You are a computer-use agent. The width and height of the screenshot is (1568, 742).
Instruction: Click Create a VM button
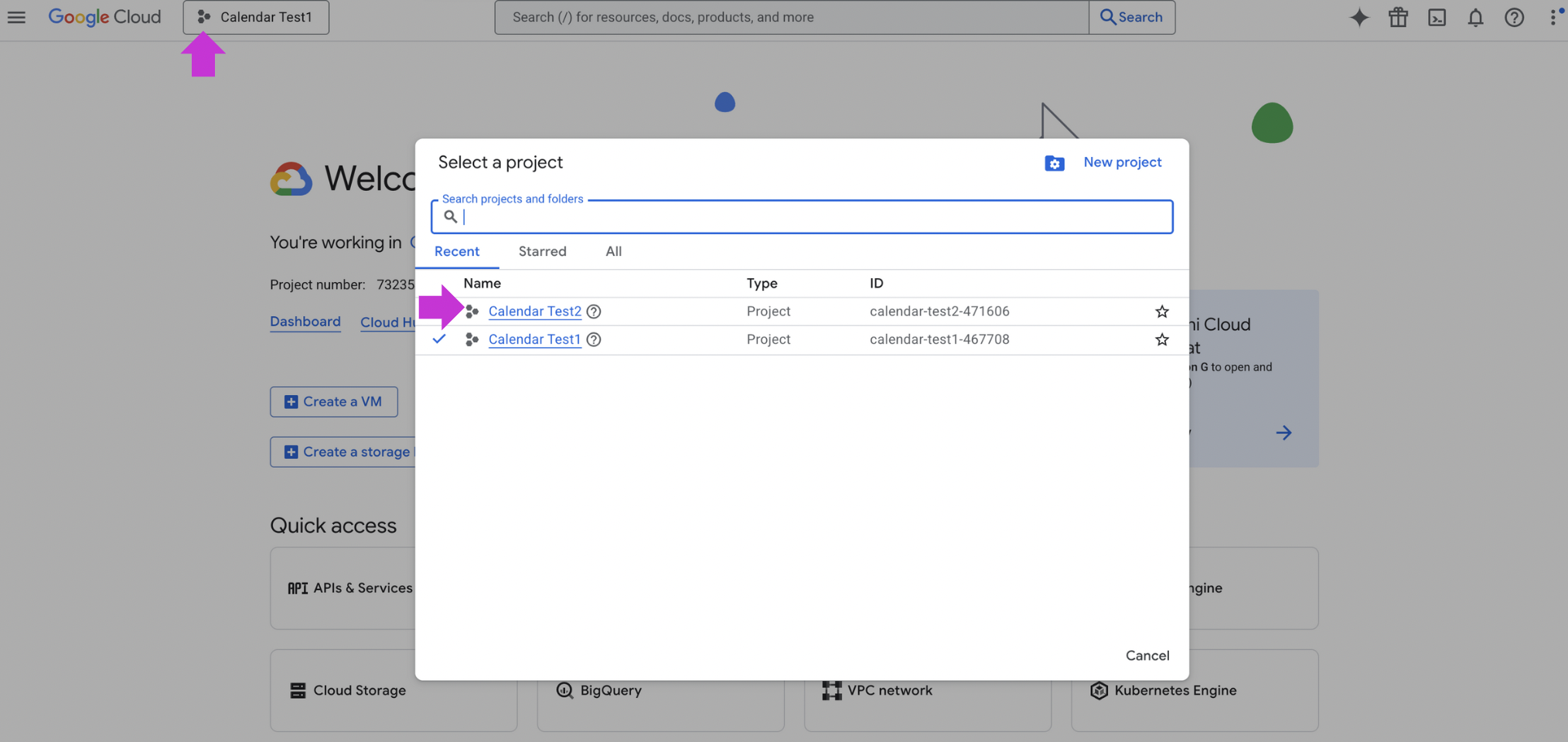(334, 402)
